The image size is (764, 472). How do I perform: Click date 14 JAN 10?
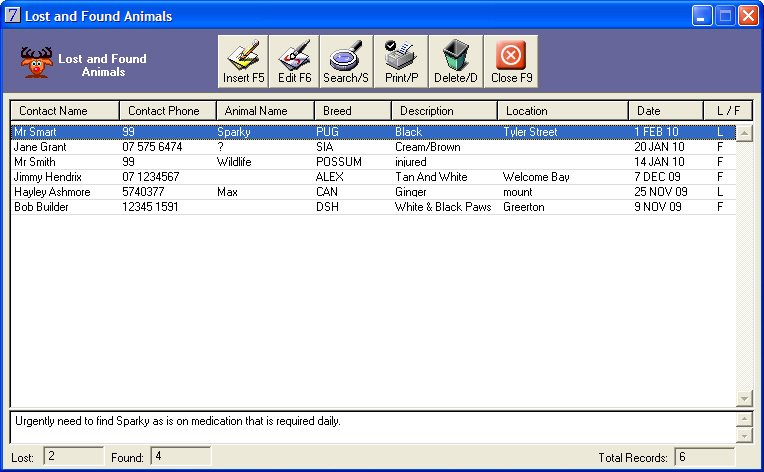pos(659,162)
